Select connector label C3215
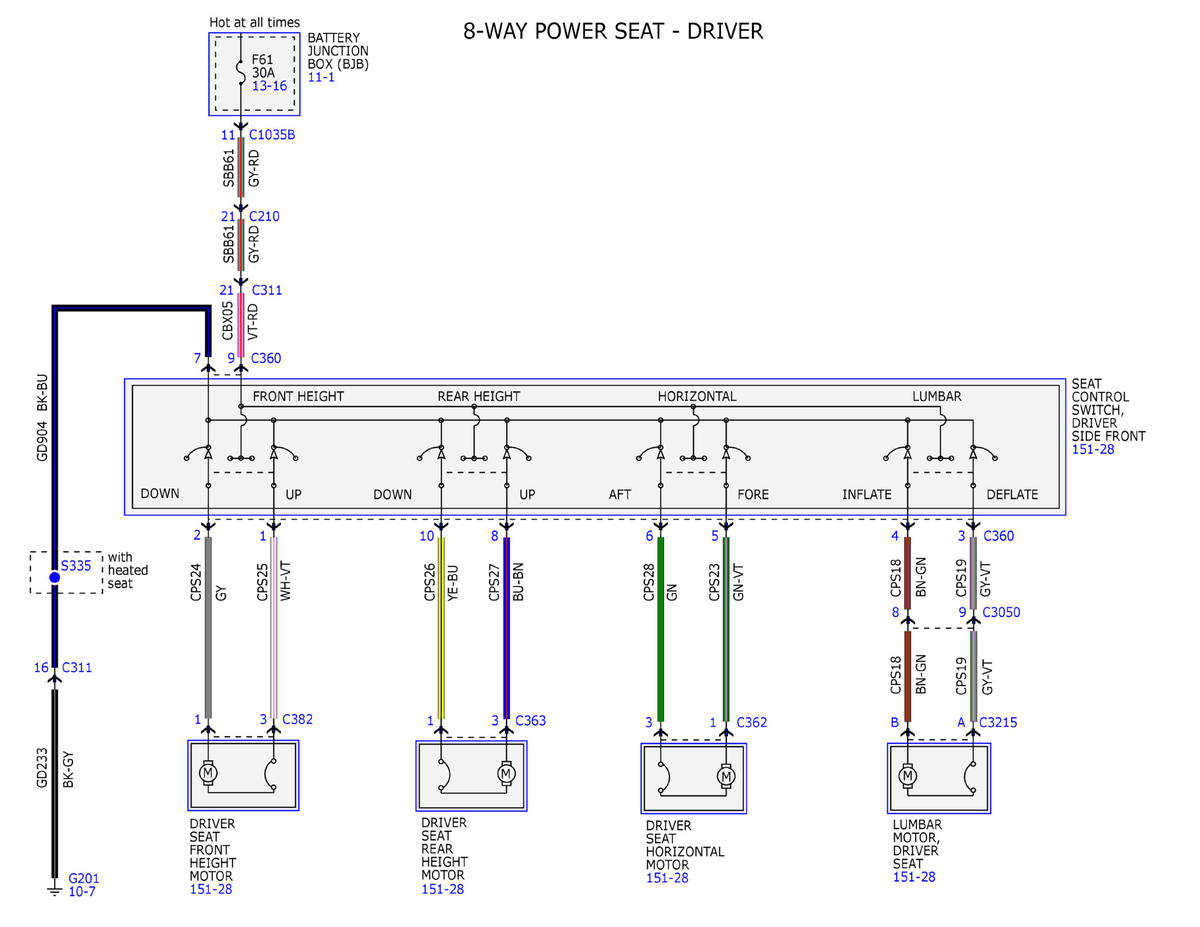1200x927 pixels. tap(1000, 722)
